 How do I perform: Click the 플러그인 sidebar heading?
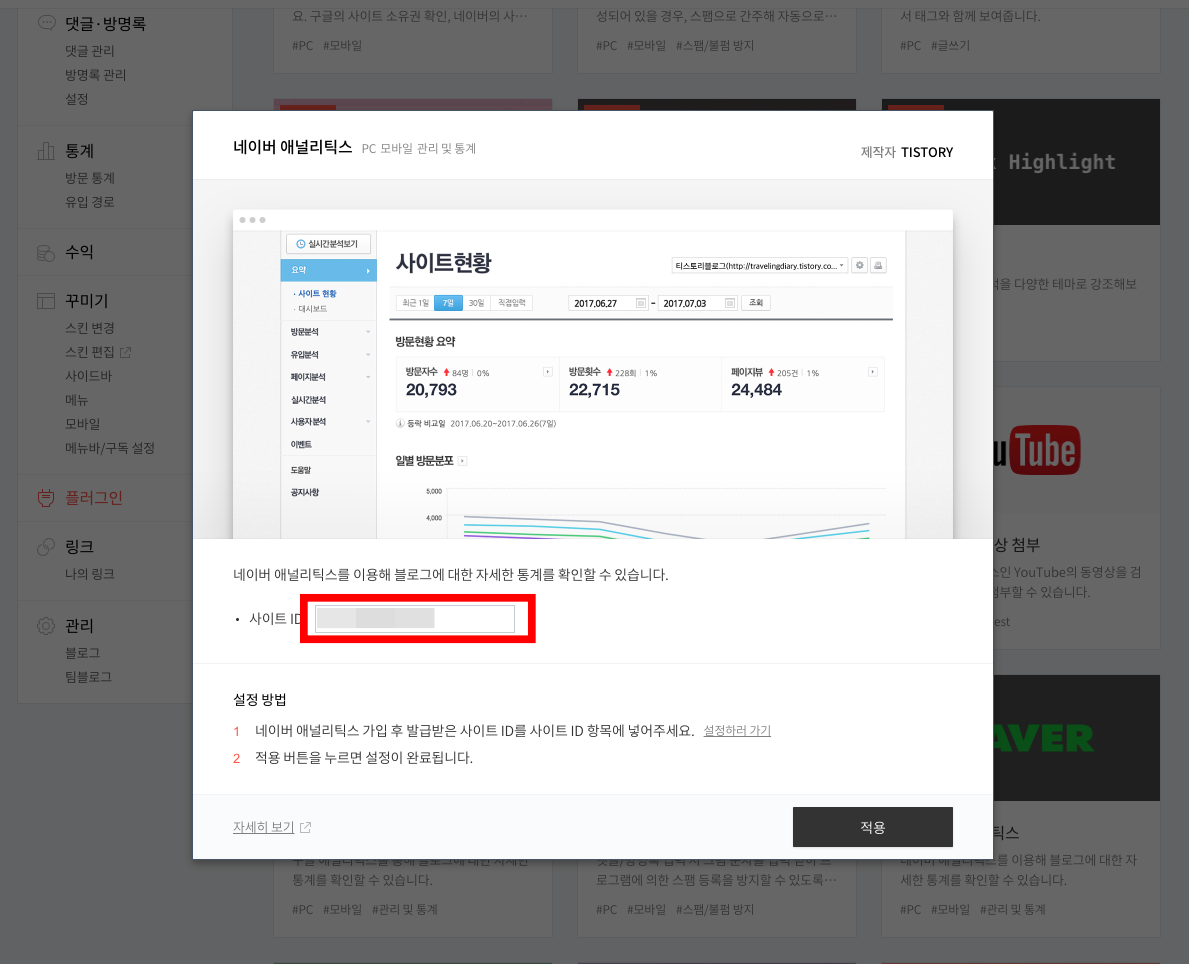[x=94, y=498]
